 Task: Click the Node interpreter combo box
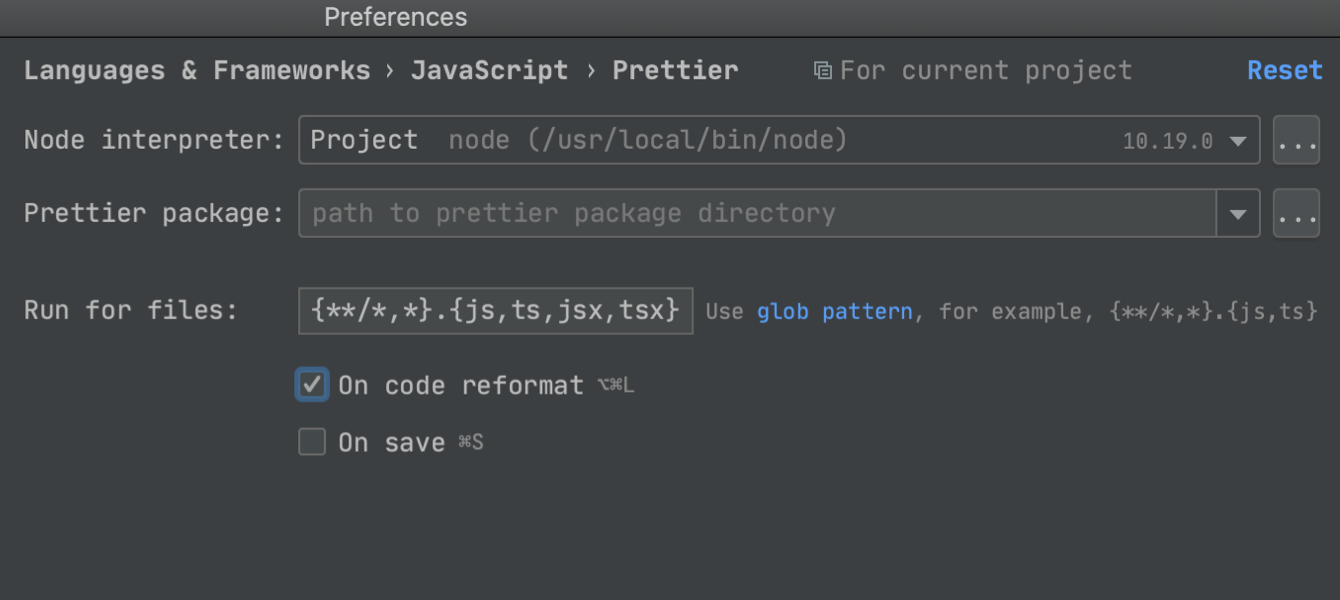pos(700,141)
